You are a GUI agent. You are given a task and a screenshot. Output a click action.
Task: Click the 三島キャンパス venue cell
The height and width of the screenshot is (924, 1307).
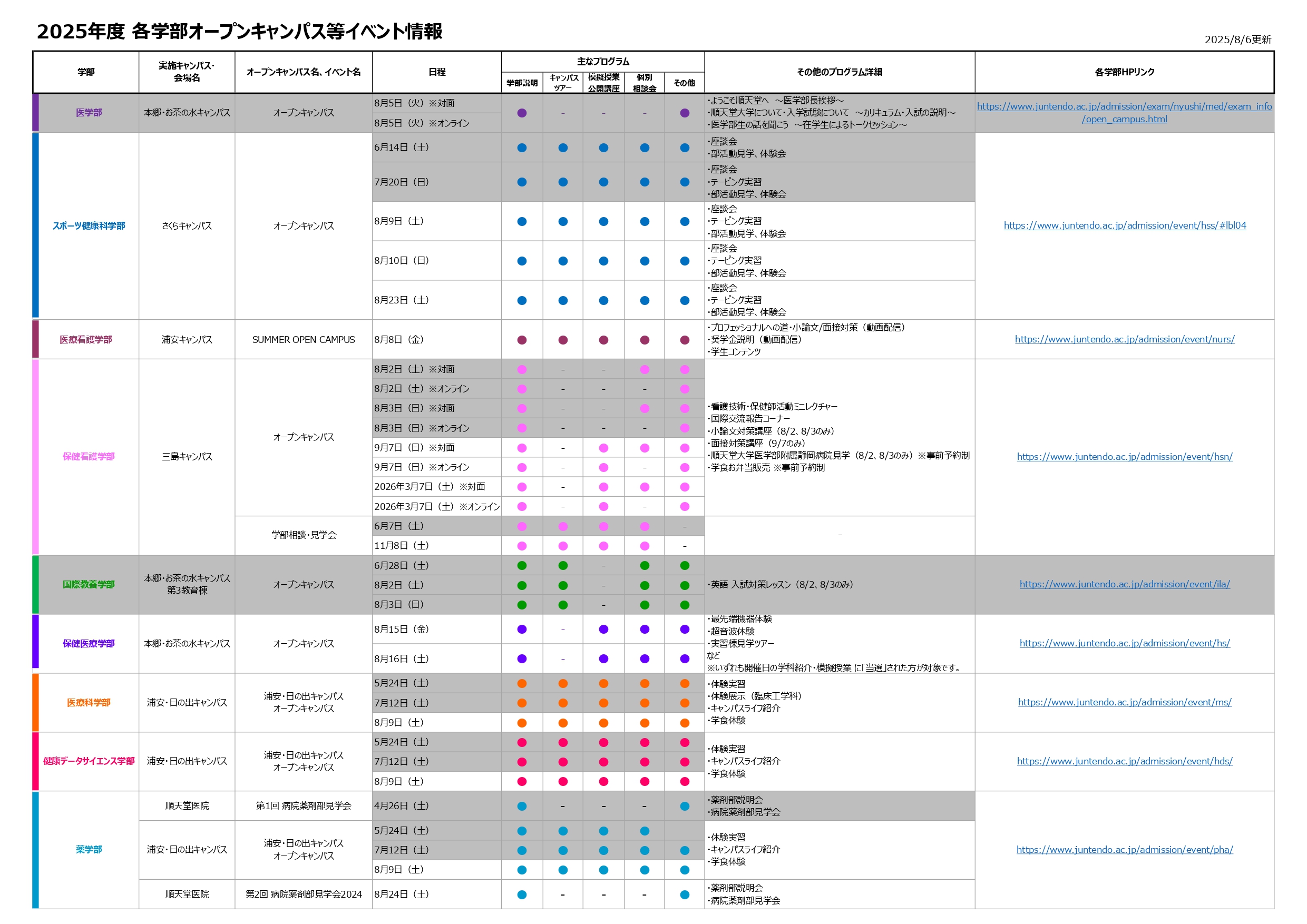[x=187, y=456]
